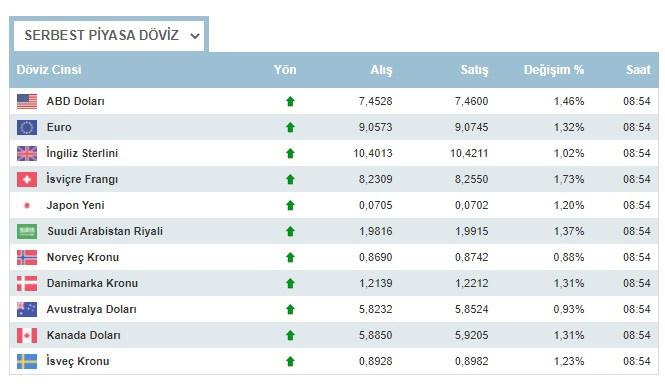This screenshot has height=389, width=665.
Task: Click the Denmark flag icon
Action: point(27,283)
